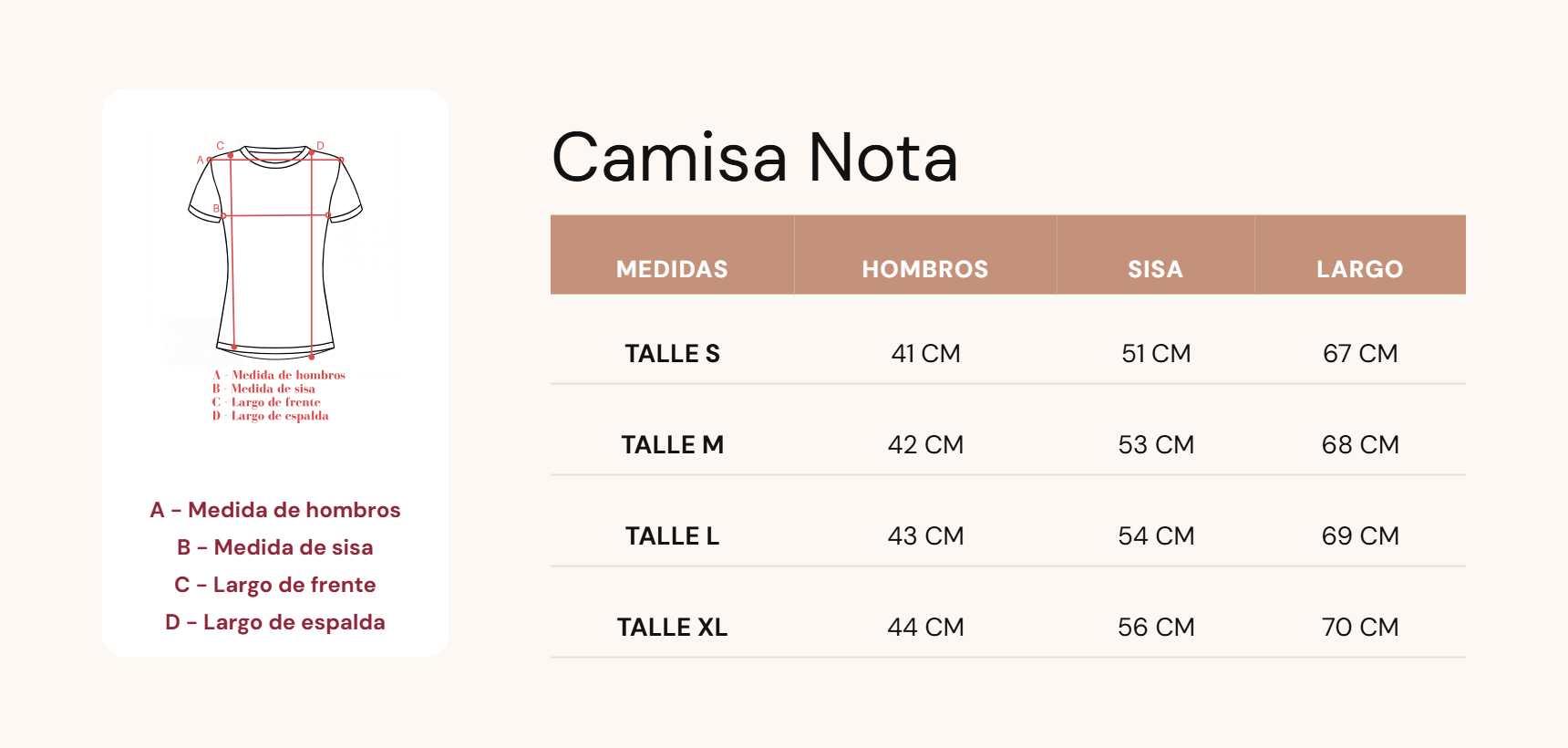Click the TALLE S row label
The height and width of the screenshot is (748, 1568).
click(x=672, y=353)
